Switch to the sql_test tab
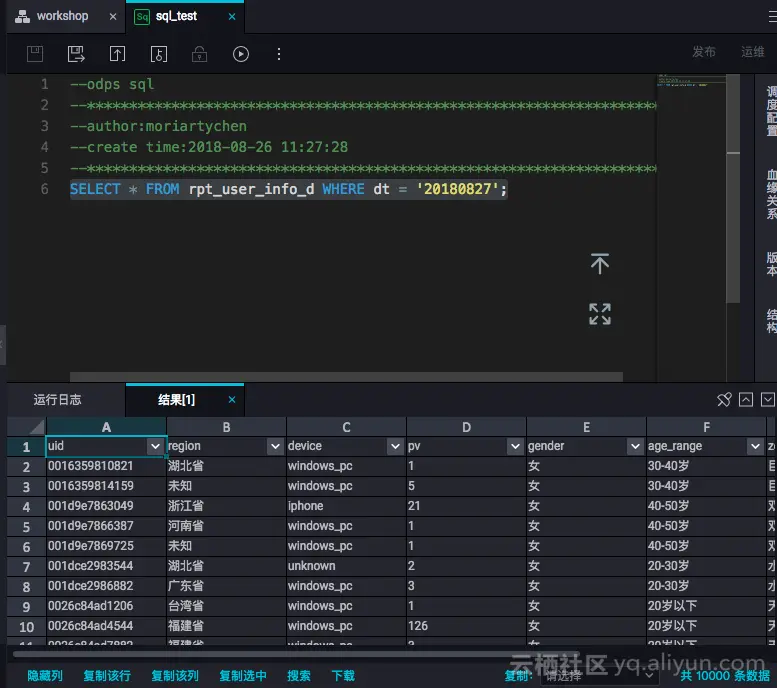This screenshot has width=777, height=688. click(176, 16)
